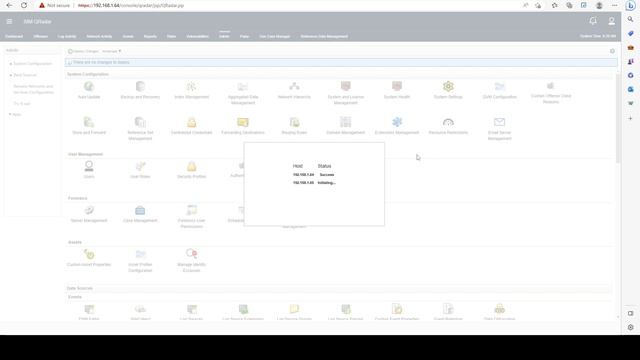Open the user profile icon in the QRadar header
Viewport: 640px width, 360px height.
point(611,21)
